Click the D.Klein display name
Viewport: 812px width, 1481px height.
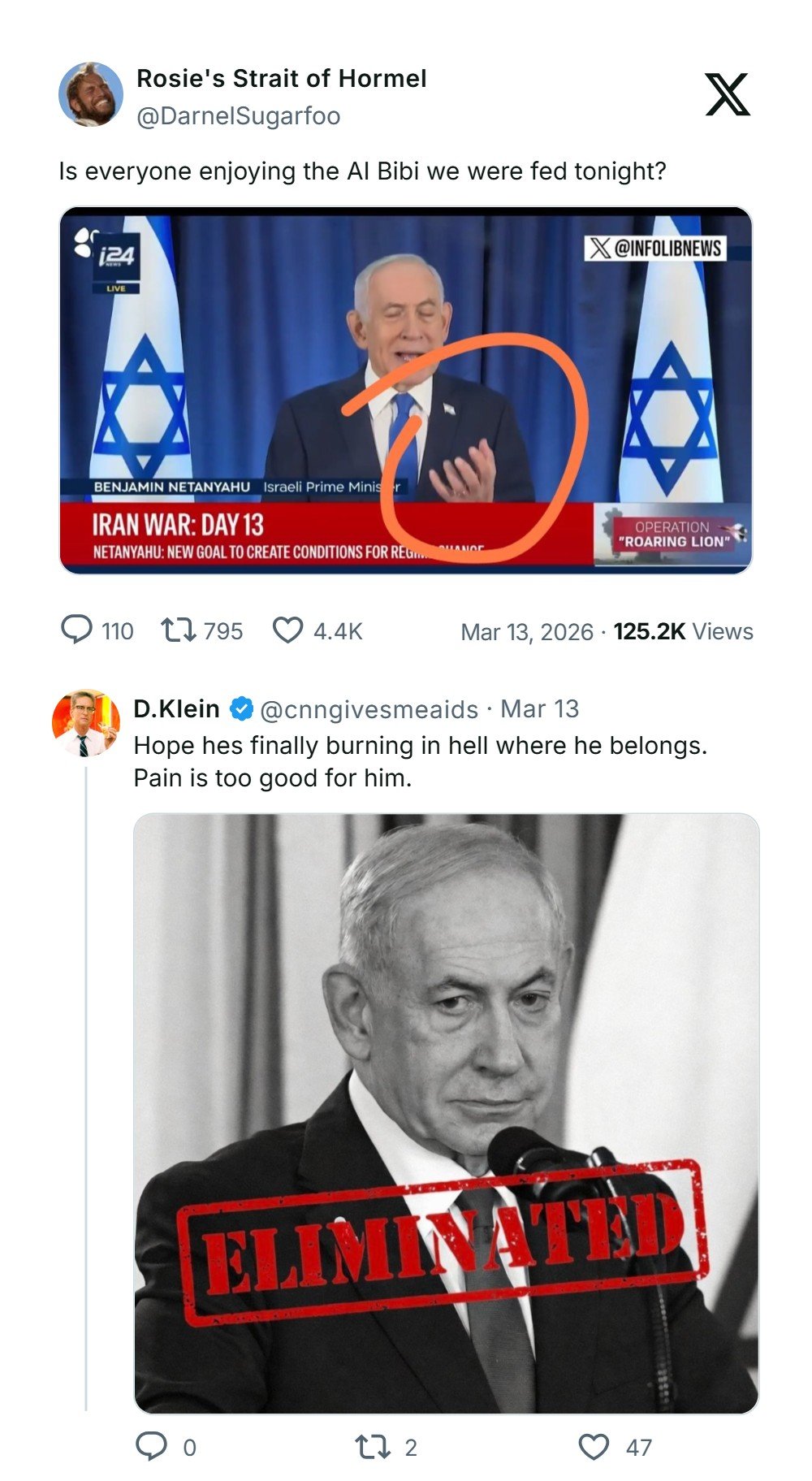(176, 708)
